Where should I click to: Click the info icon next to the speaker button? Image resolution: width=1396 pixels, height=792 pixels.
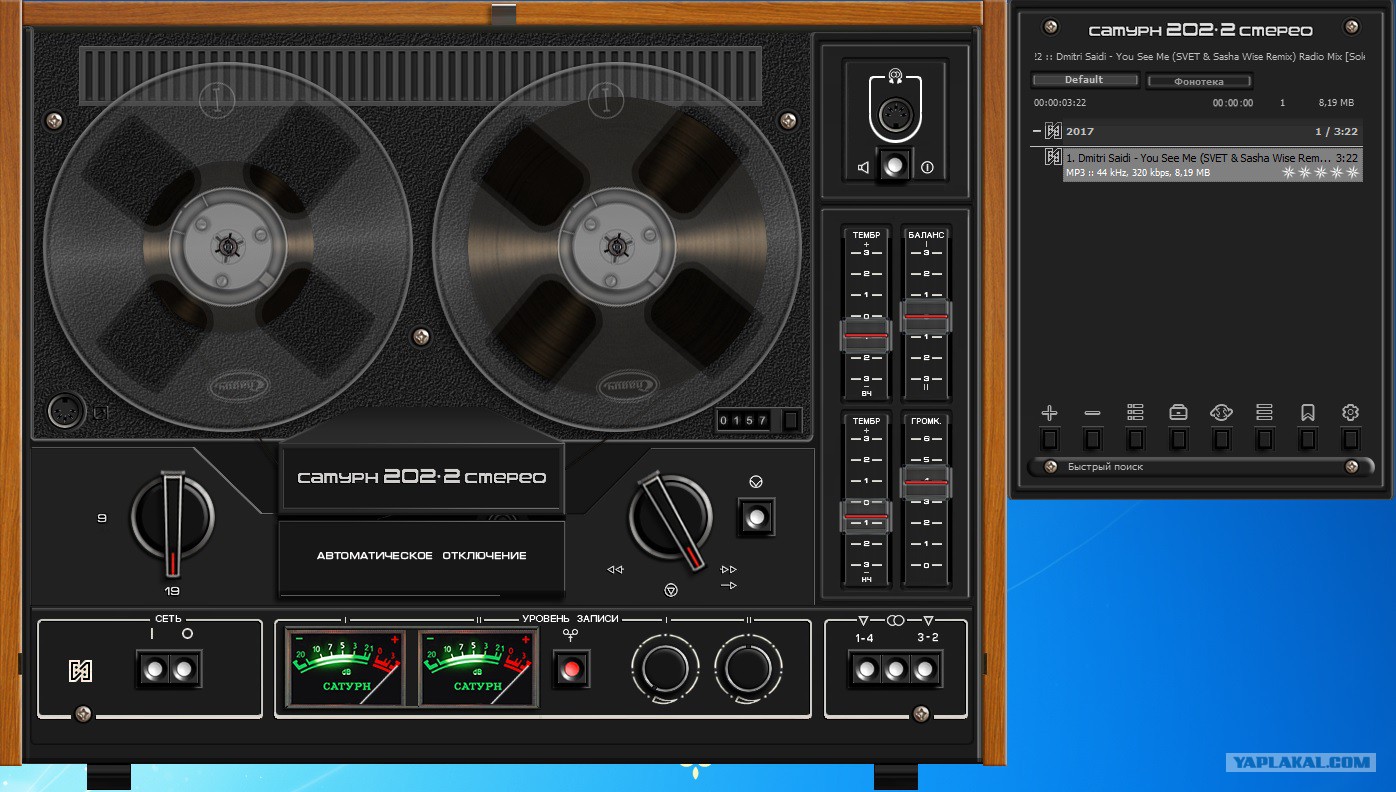pos(927,167)
